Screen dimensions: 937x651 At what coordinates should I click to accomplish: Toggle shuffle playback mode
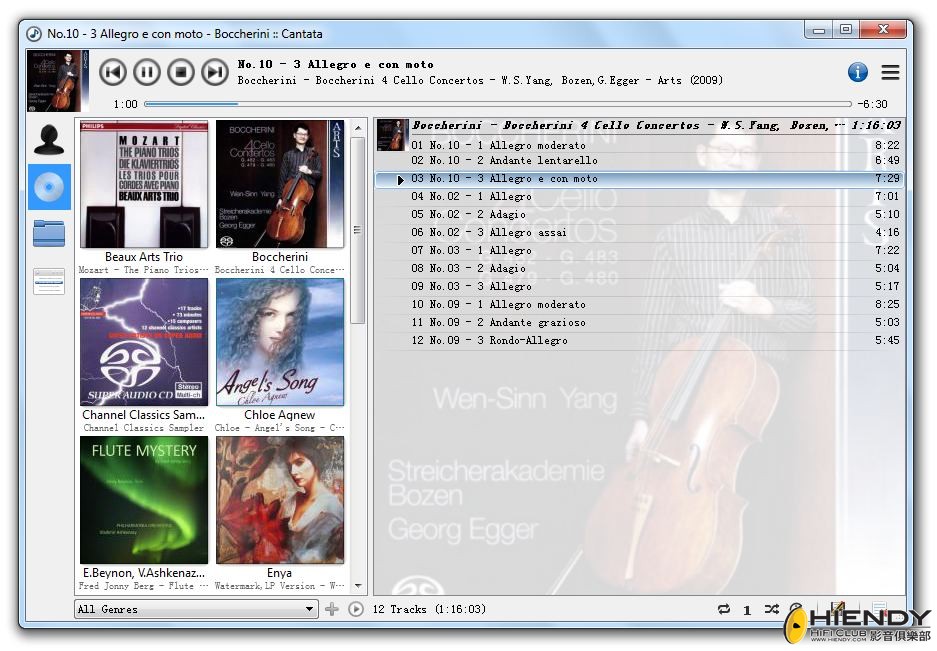click(x=771, y=609)
